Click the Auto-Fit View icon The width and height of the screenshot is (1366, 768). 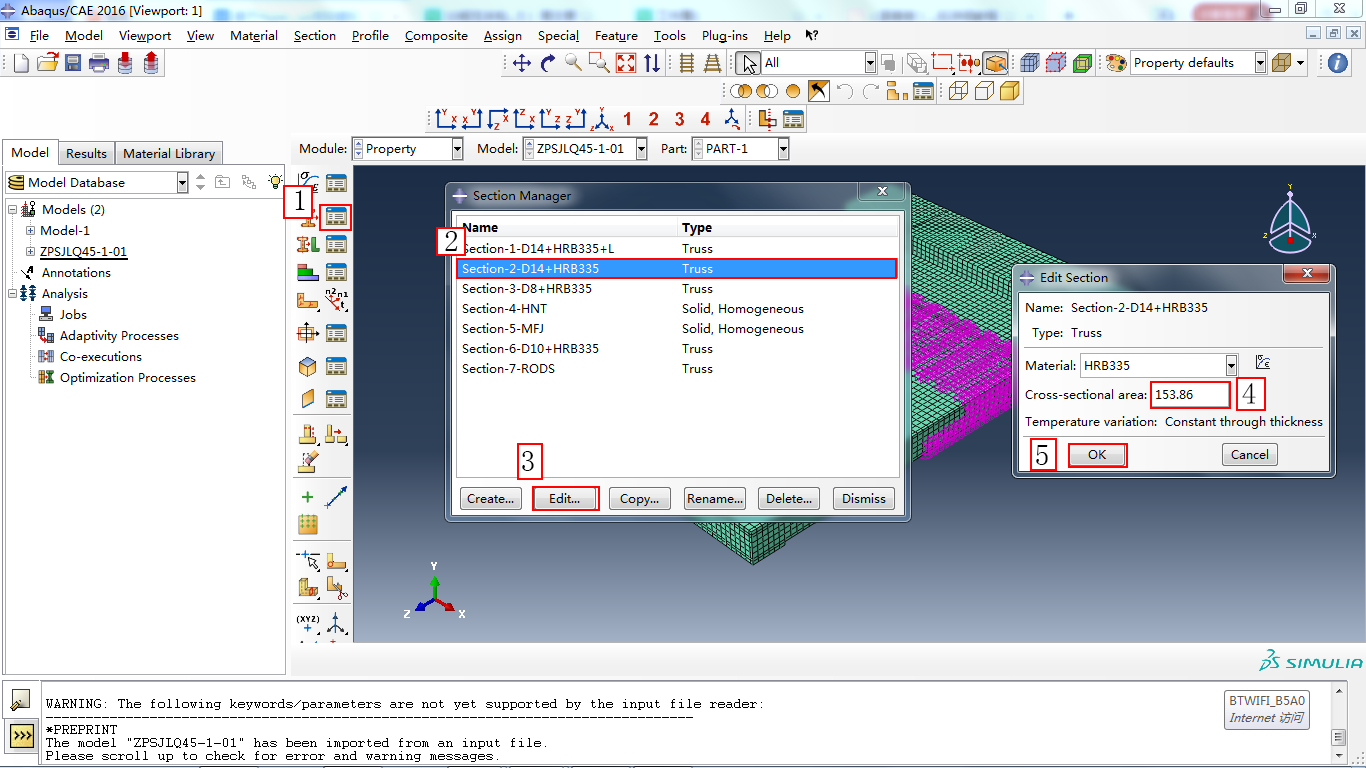tap(626, 63)
